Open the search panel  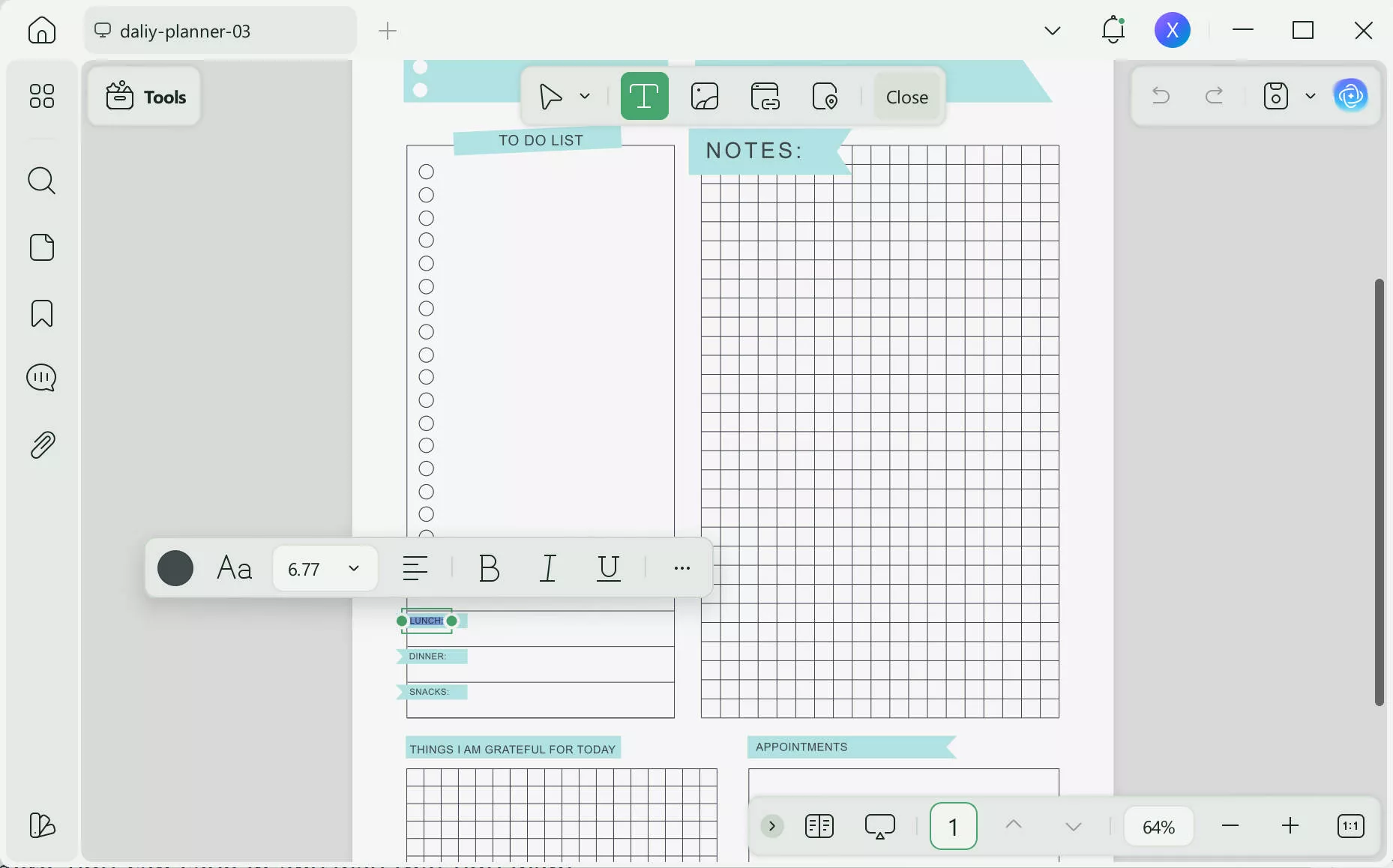click(x=42, y=181)
